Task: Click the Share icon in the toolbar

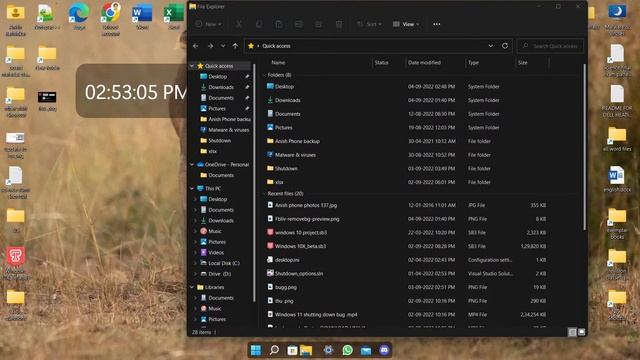Action: [319, 24]
